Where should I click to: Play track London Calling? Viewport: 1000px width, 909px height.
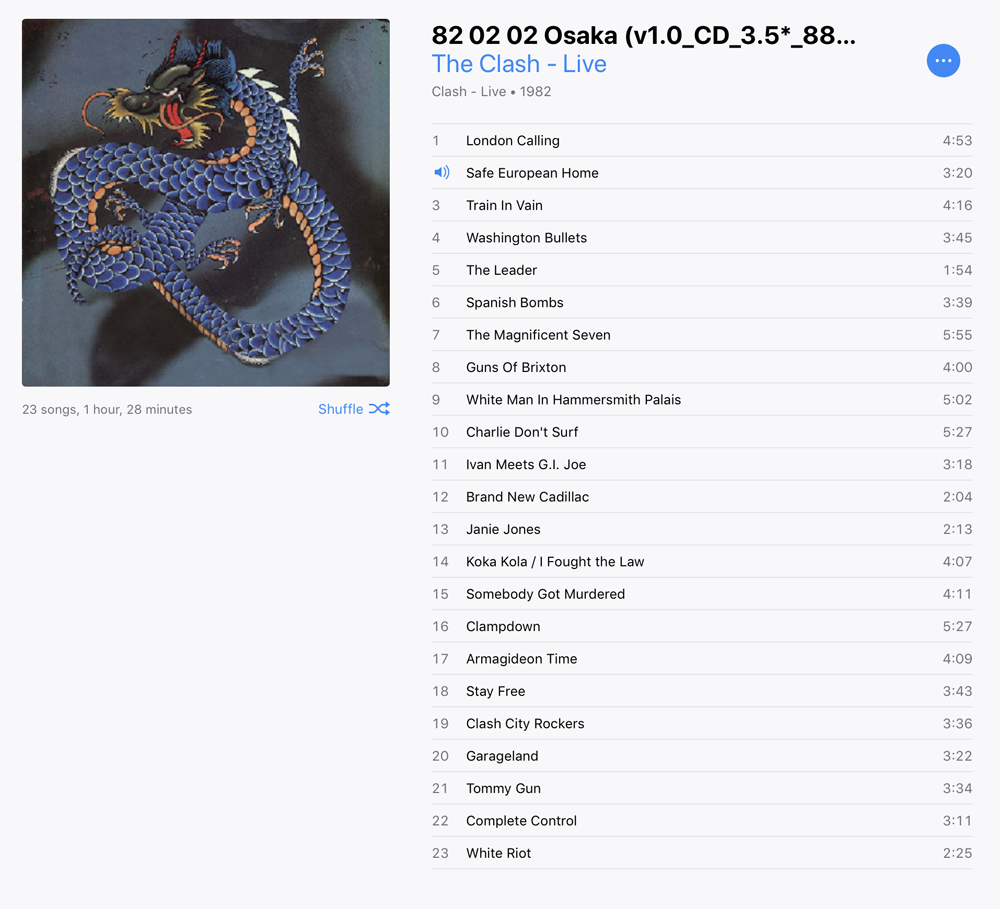(x=702, y=140)
